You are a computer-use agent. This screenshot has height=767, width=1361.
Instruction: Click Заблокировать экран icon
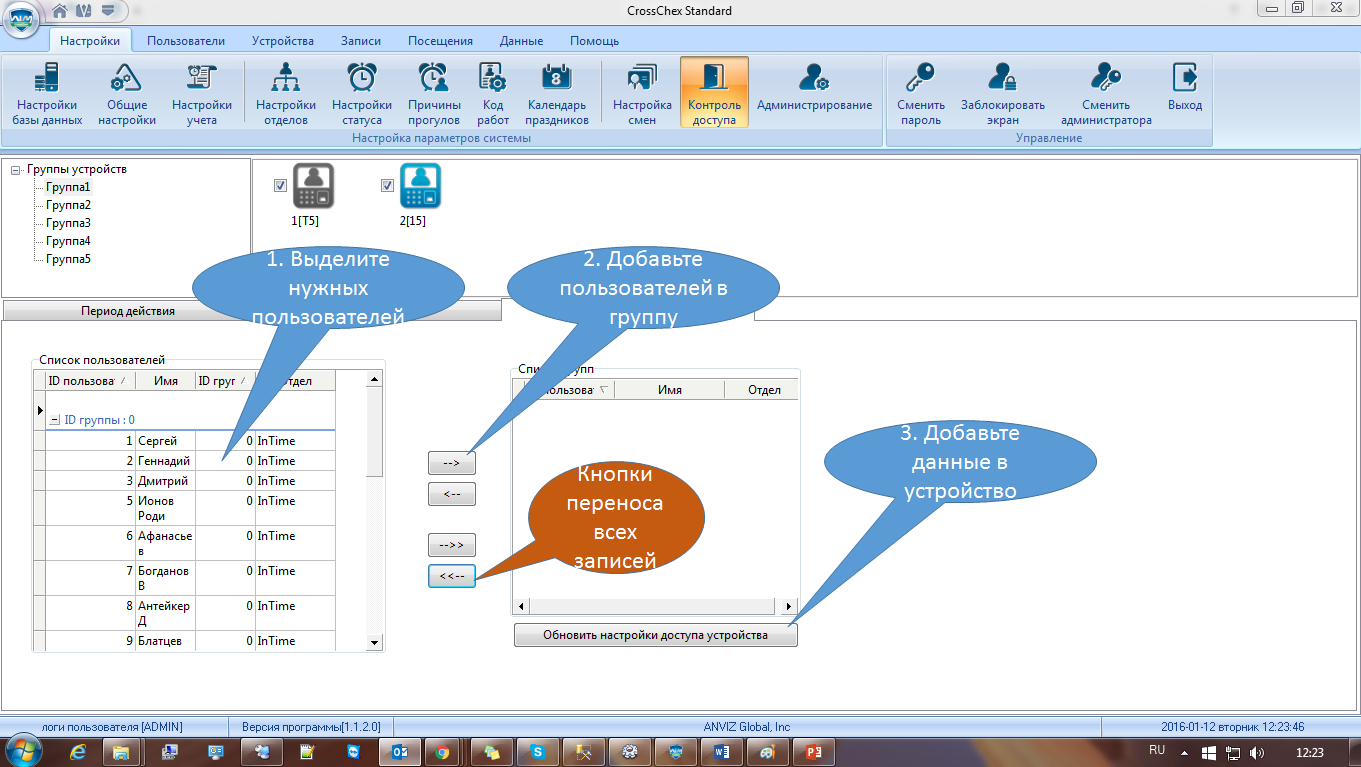(1002, 78)
